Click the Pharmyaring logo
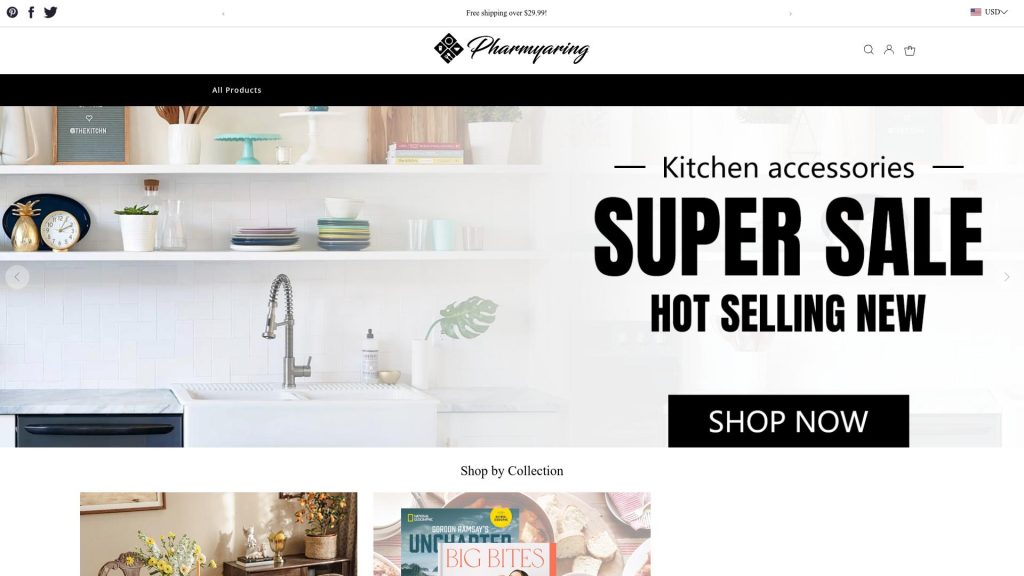Viewport: 1024px width, 576px height. [511, 49]
